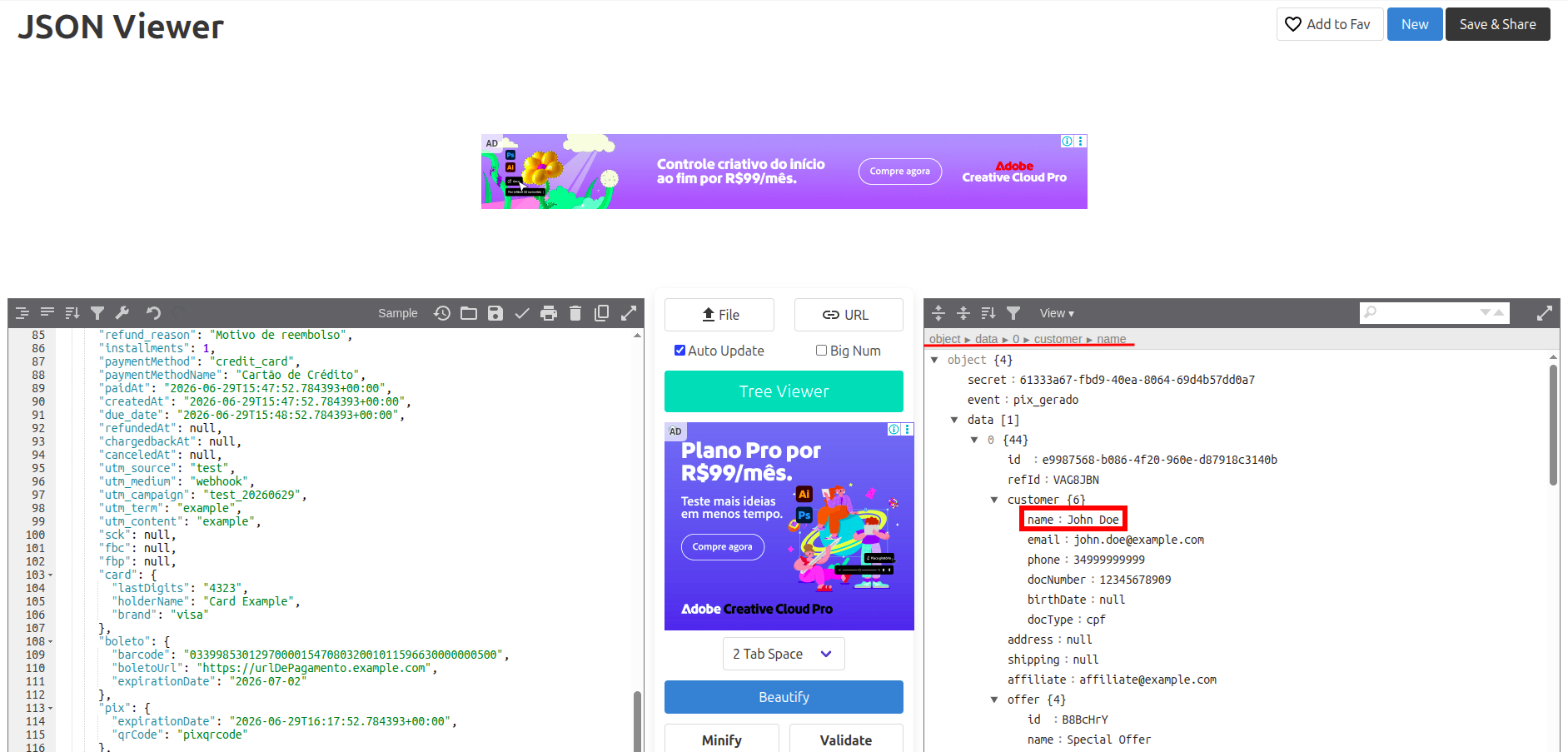Click the open folder icon in the left toolbar

tap(469, 313)
